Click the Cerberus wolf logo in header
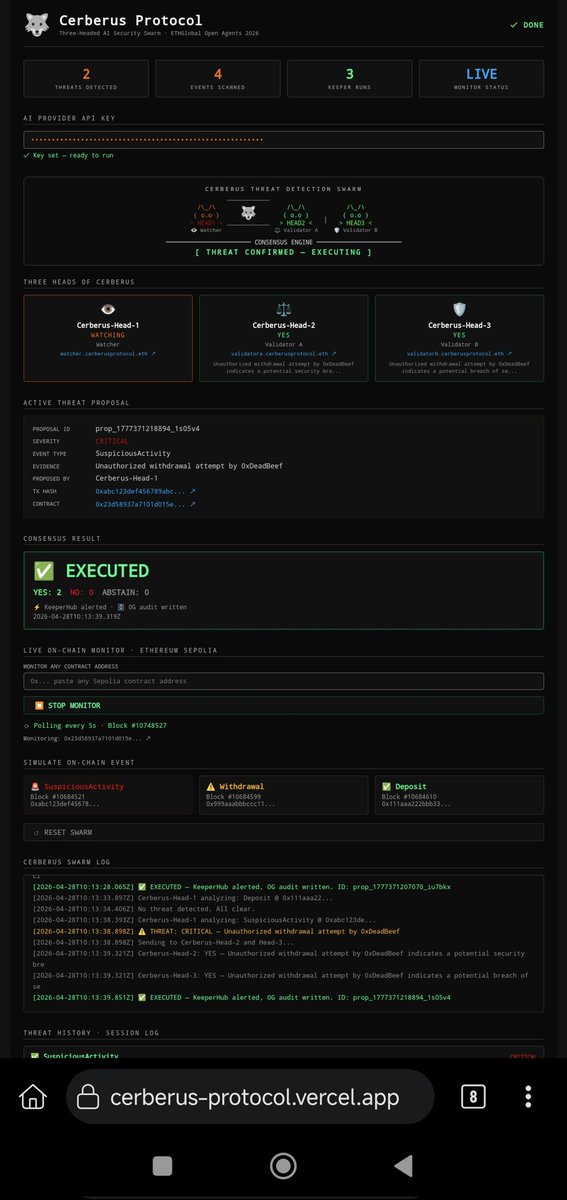The height and width of the screenshot is (1200, 567). pyautogui.click(x=37, y=24)
